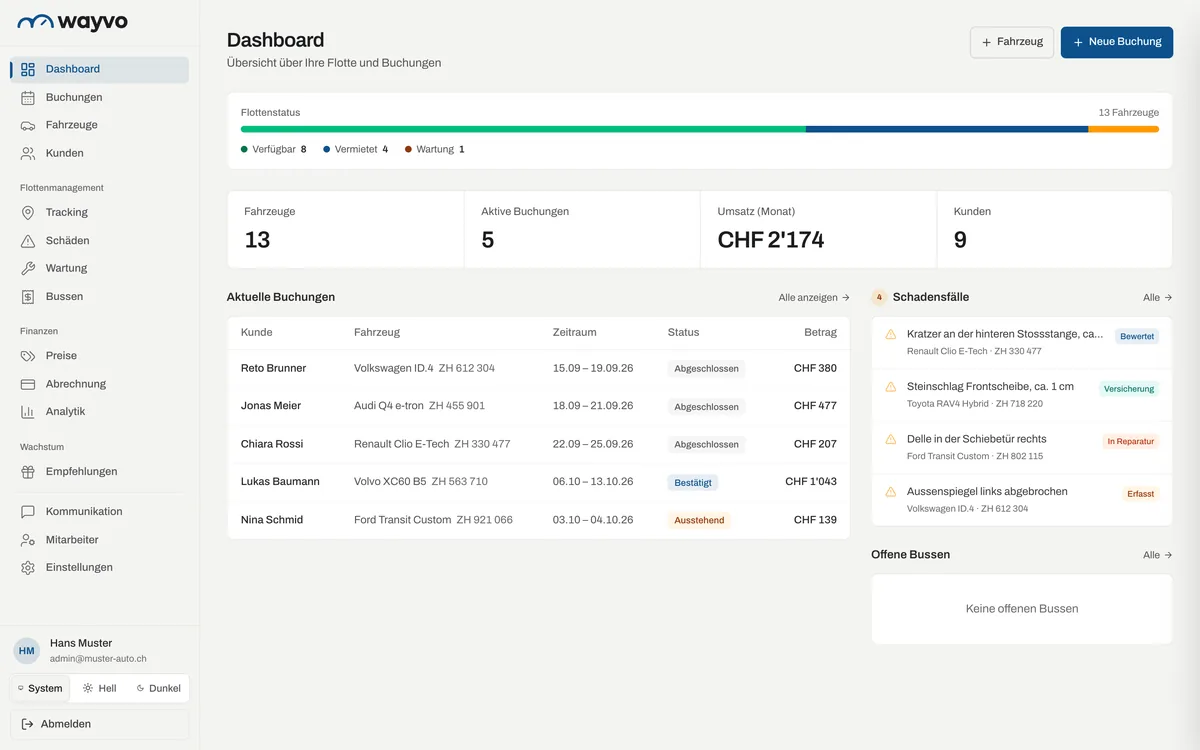Click the Wartung wrench icon
Image resolution: width=1200 pixels, height=750 pixels.
coord(28,268)
